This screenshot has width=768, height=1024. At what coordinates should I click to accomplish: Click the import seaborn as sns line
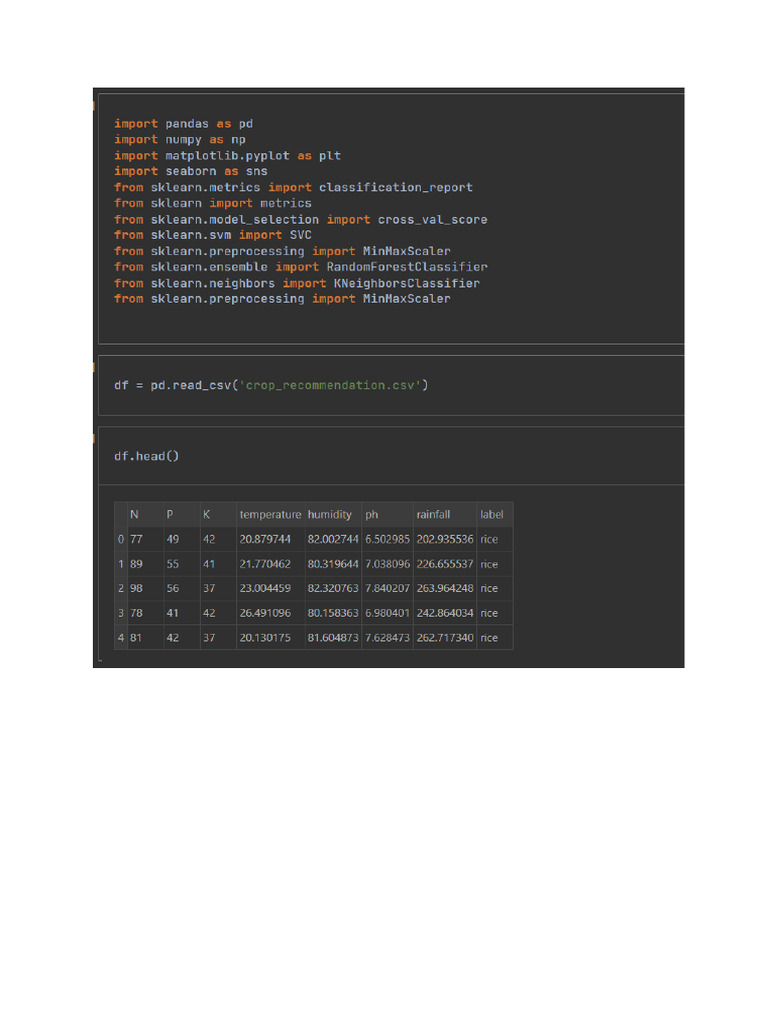click(x=190, y=171)
